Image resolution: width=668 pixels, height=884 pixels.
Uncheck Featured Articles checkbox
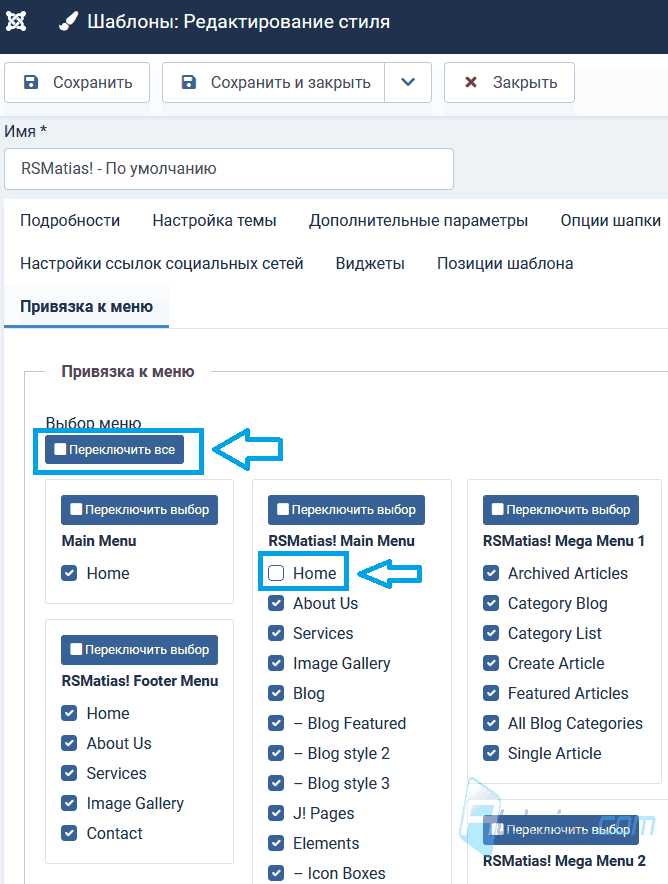coord(491,693)
